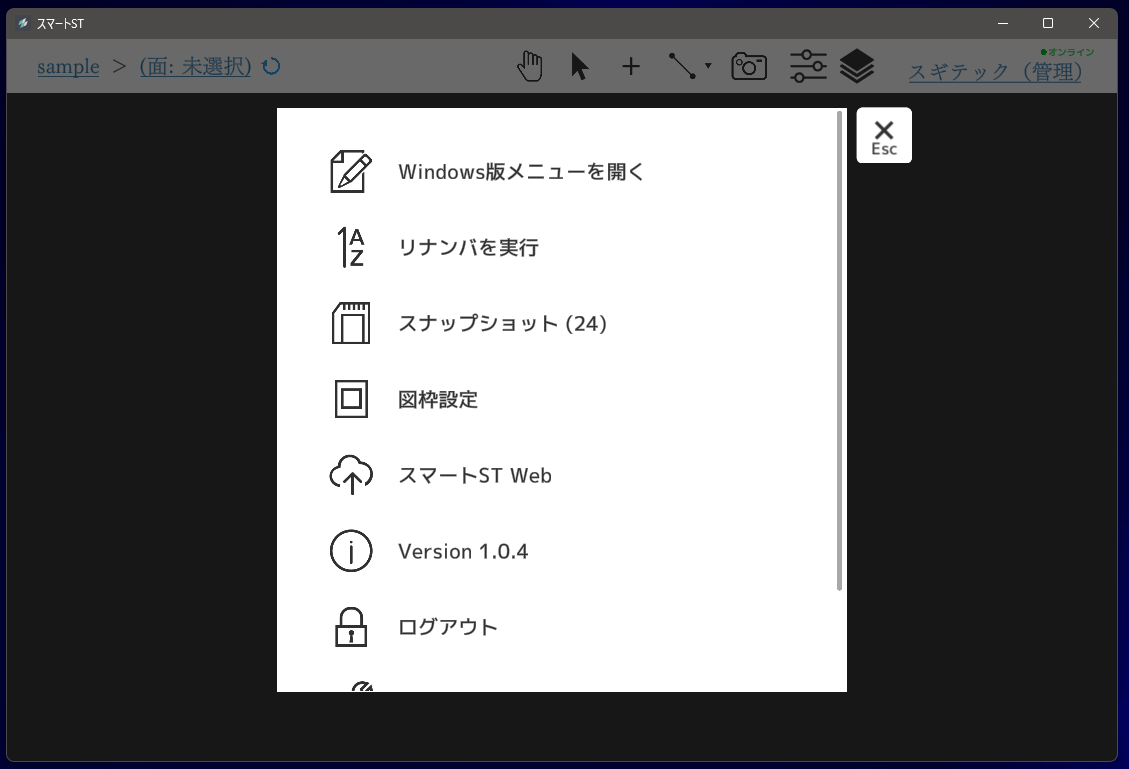Click the plus add-point tool
This screenshot has height=769, width=1129.
tap(631, 67)
